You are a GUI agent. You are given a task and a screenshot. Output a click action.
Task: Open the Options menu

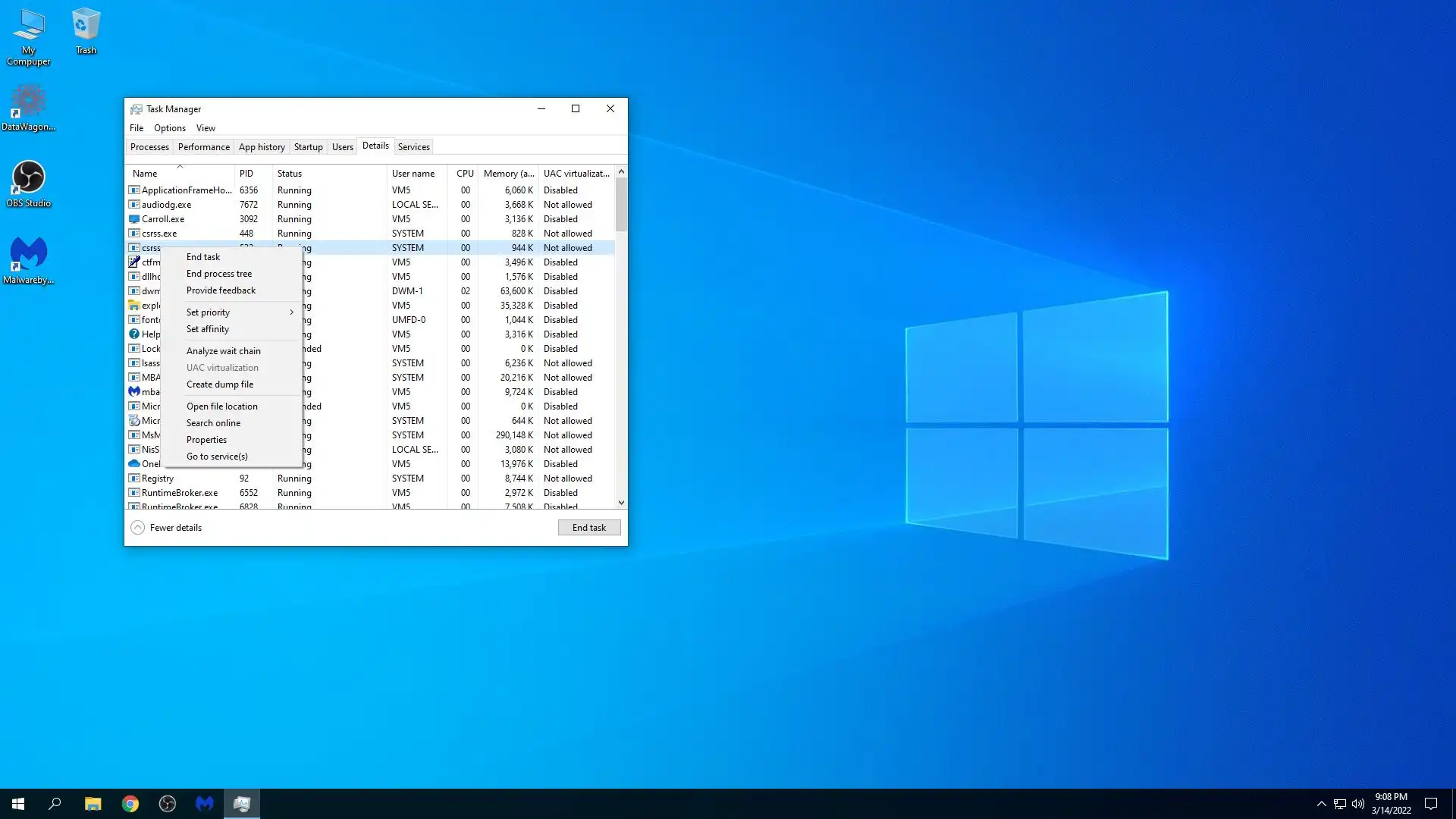tap(169, 128)
